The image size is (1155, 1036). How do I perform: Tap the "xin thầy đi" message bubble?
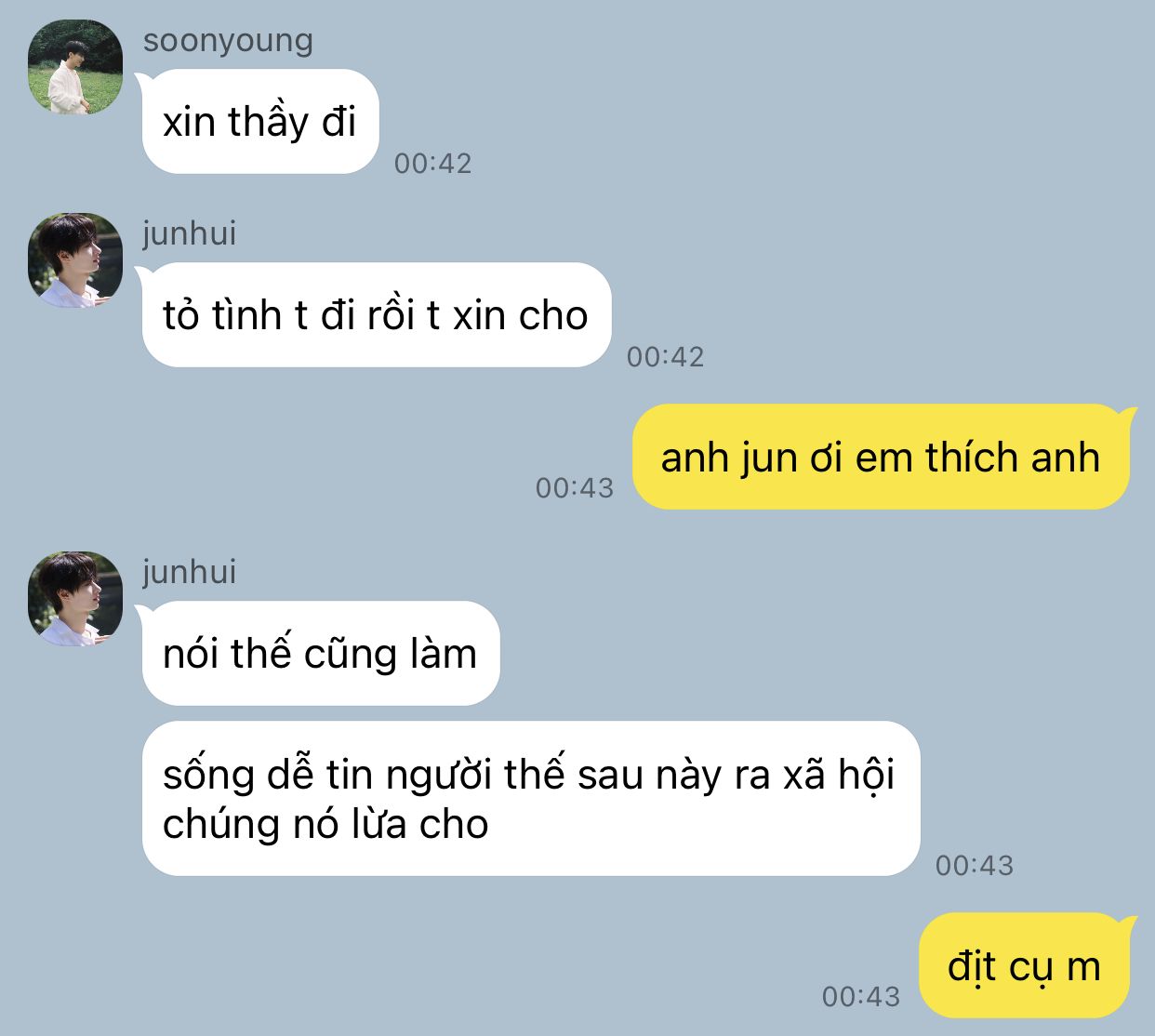pos(260,122)
